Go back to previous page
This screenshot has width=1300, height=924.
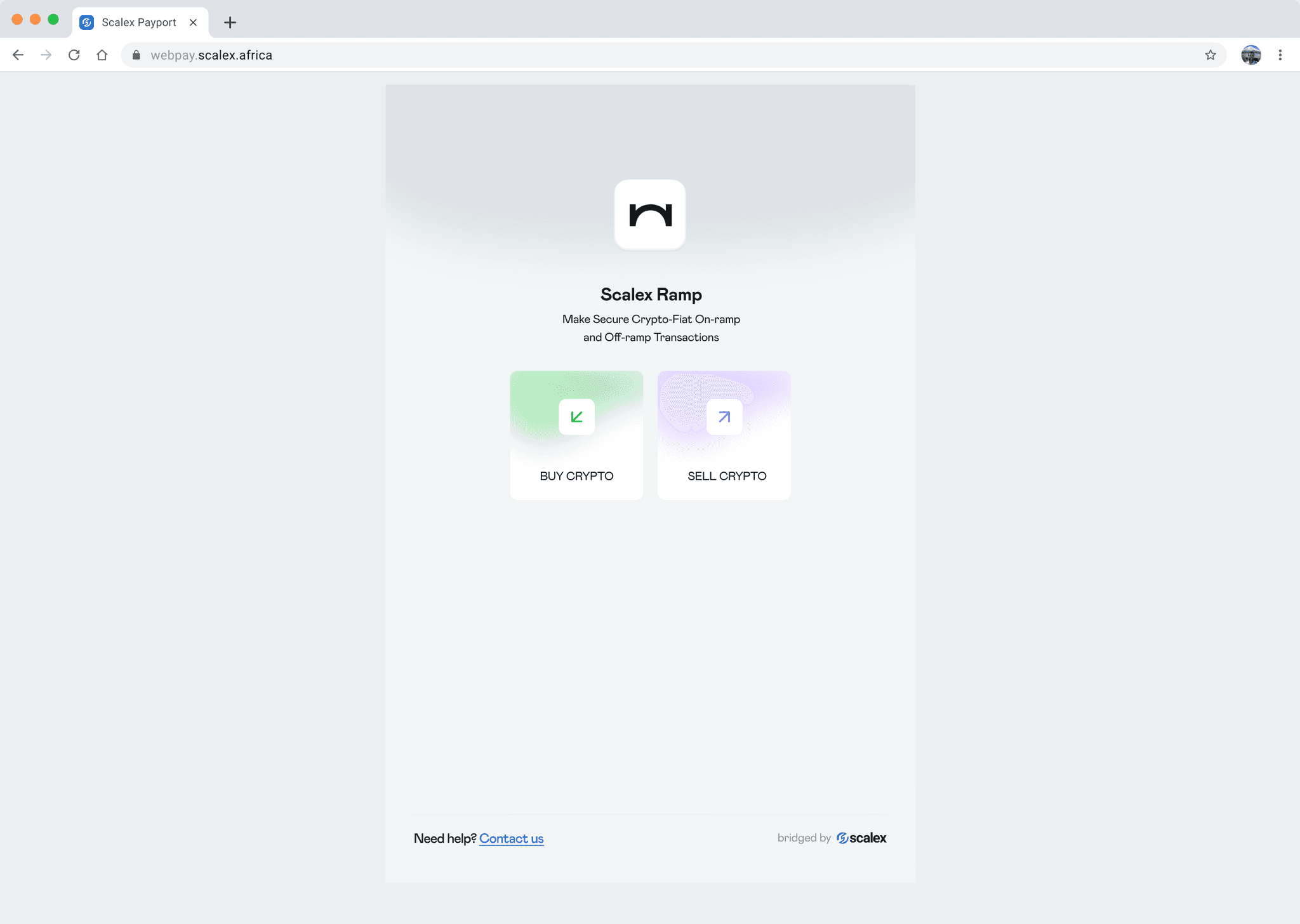(18, 55)
